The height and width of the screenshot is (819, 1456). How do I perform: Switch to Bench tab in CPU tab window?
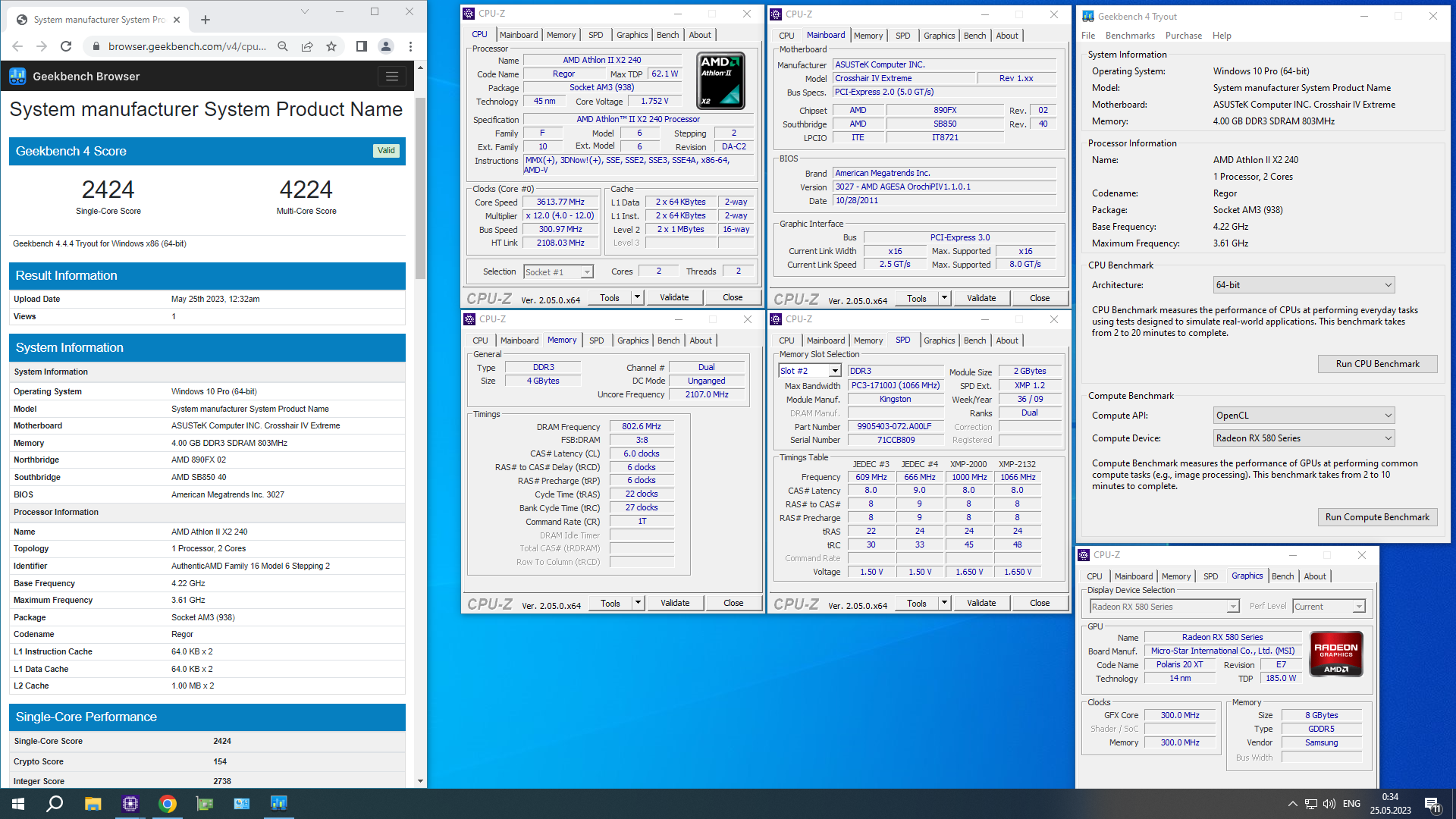tap(668, 35)
